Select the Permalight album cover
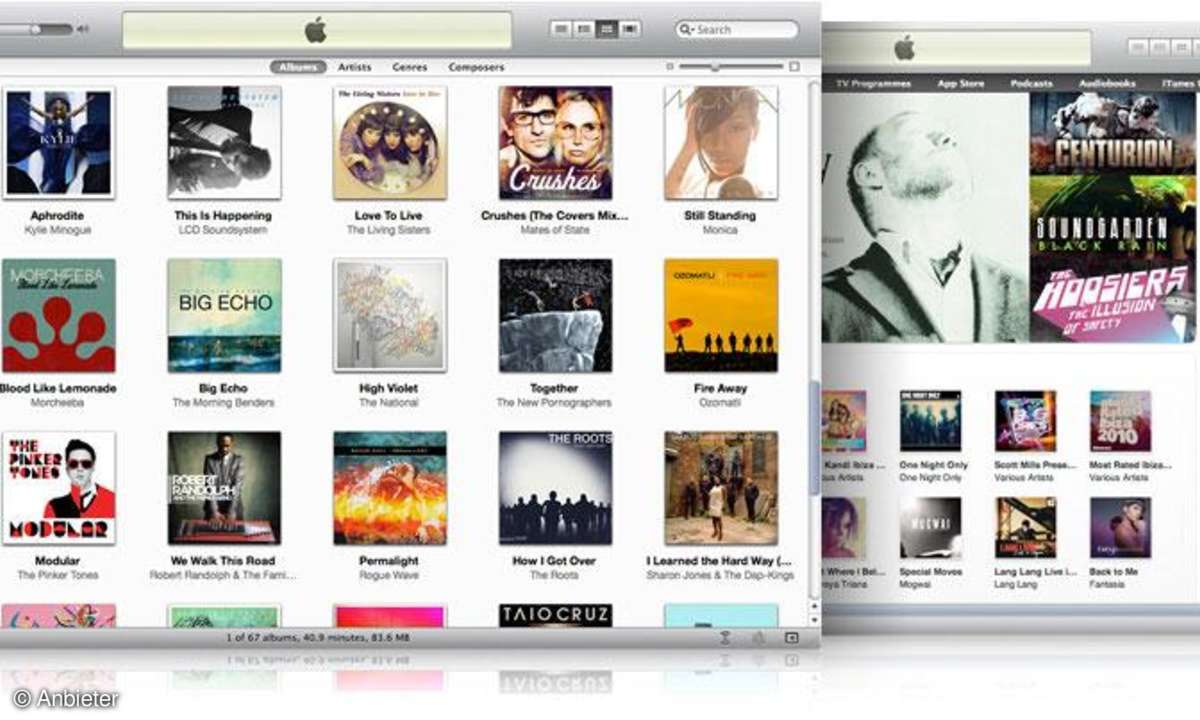Screen dimensions: 1200x720 pyautogui.click(x=390, y=488)
